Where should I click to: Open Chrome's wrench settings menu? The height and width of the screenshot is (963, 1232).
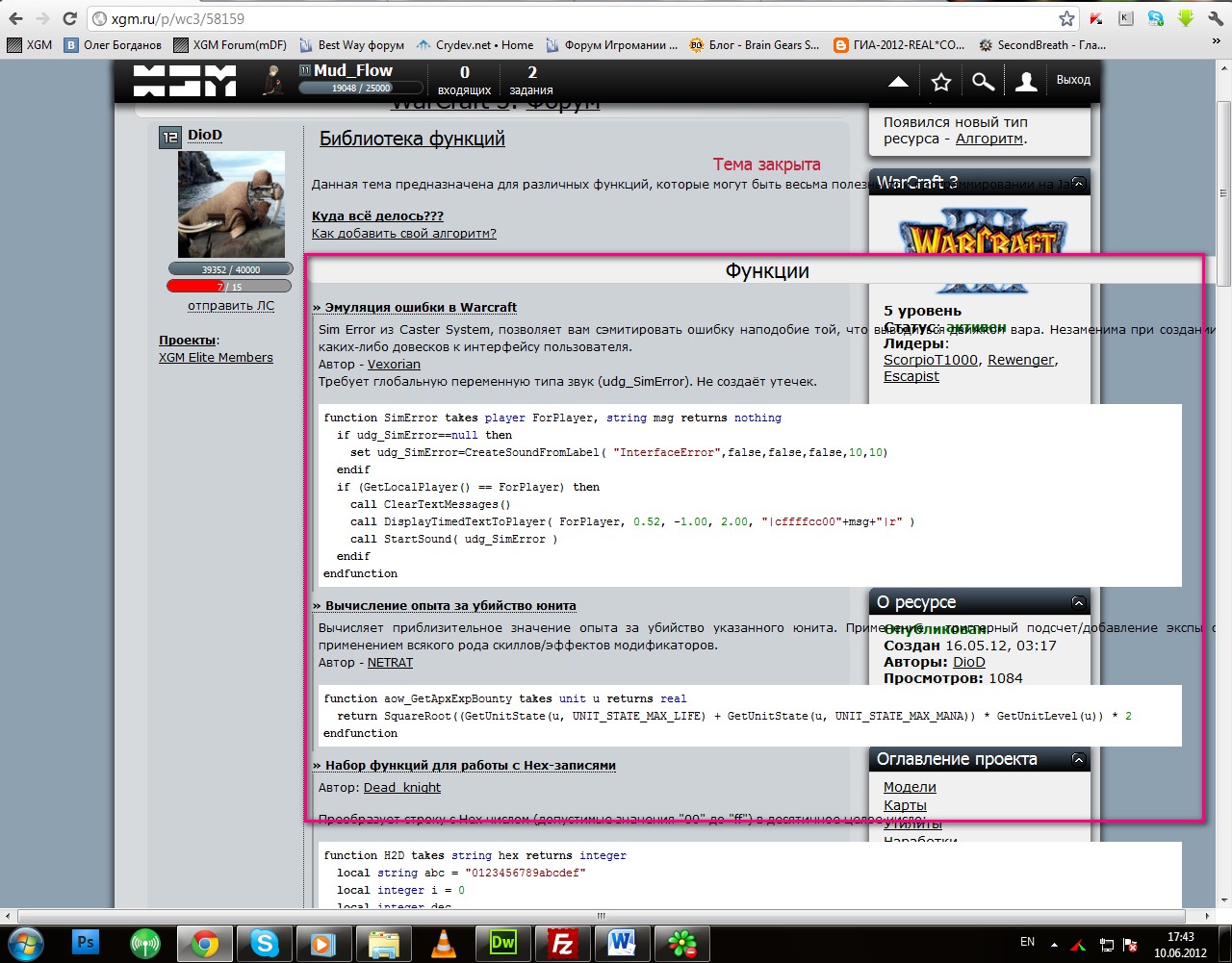(1216, 18)
